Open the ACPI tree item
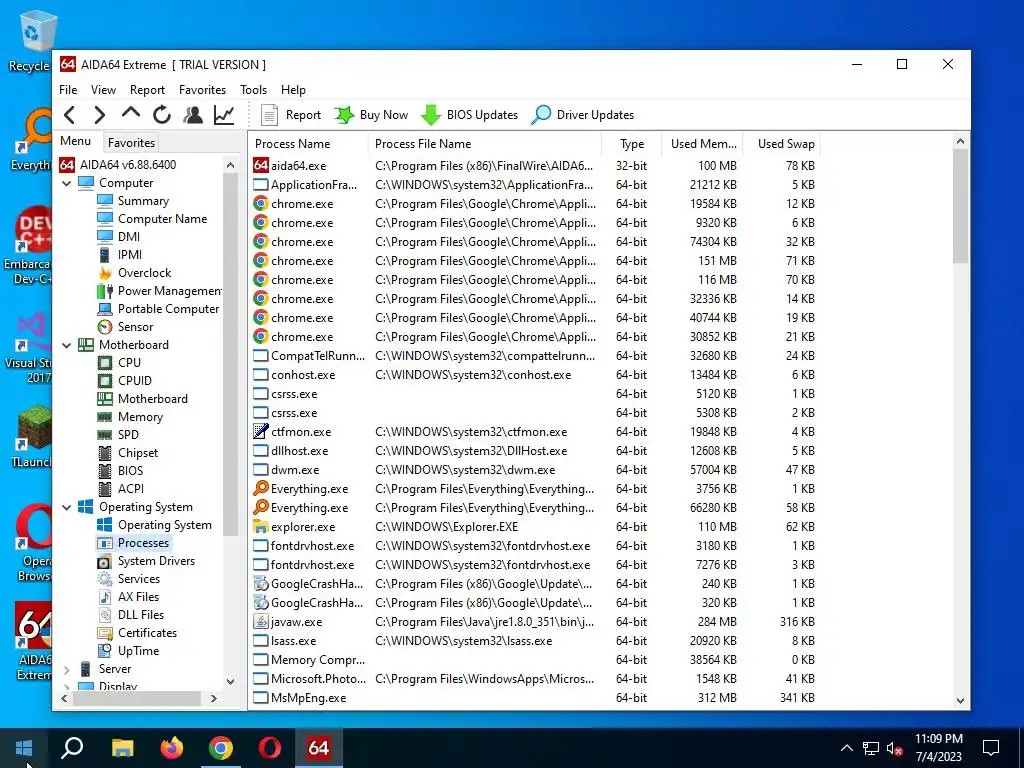1024x768 pixels. (120, 489)
